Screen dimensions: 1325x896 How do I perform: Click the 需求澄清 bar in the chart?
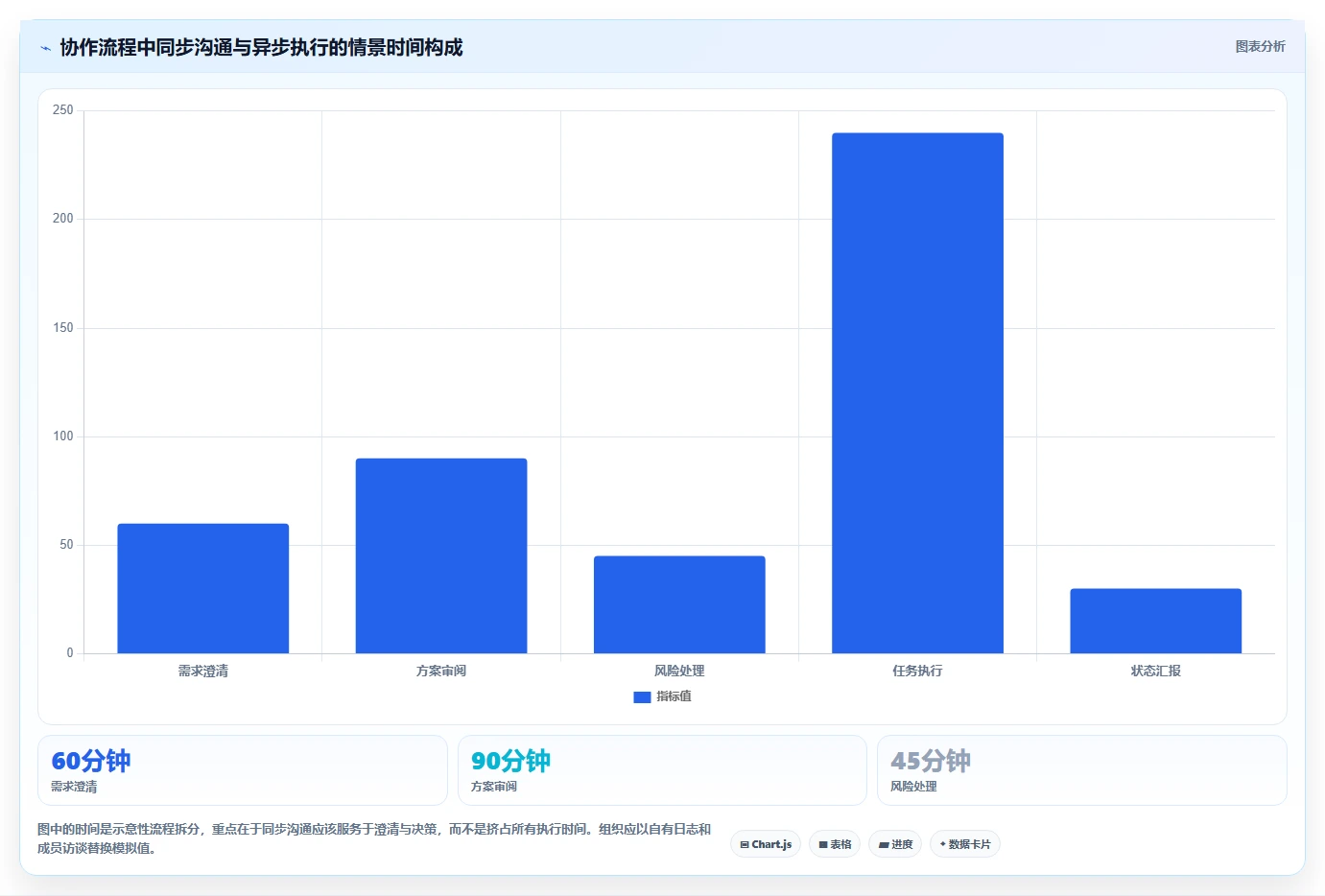[x=203, y=588]
